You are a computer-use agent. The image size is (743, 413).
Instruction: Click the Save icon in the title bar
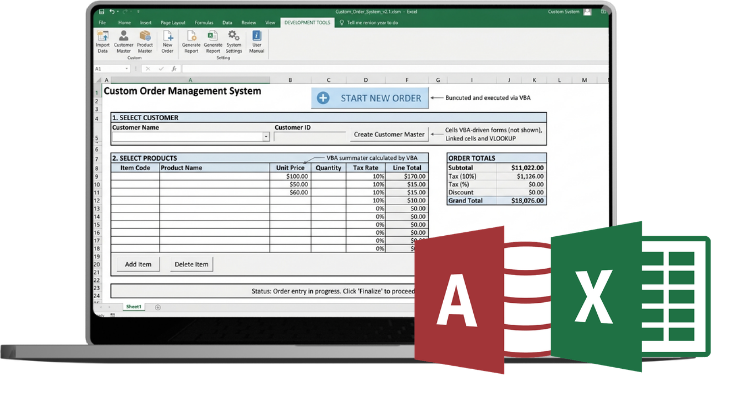(101, 12)
